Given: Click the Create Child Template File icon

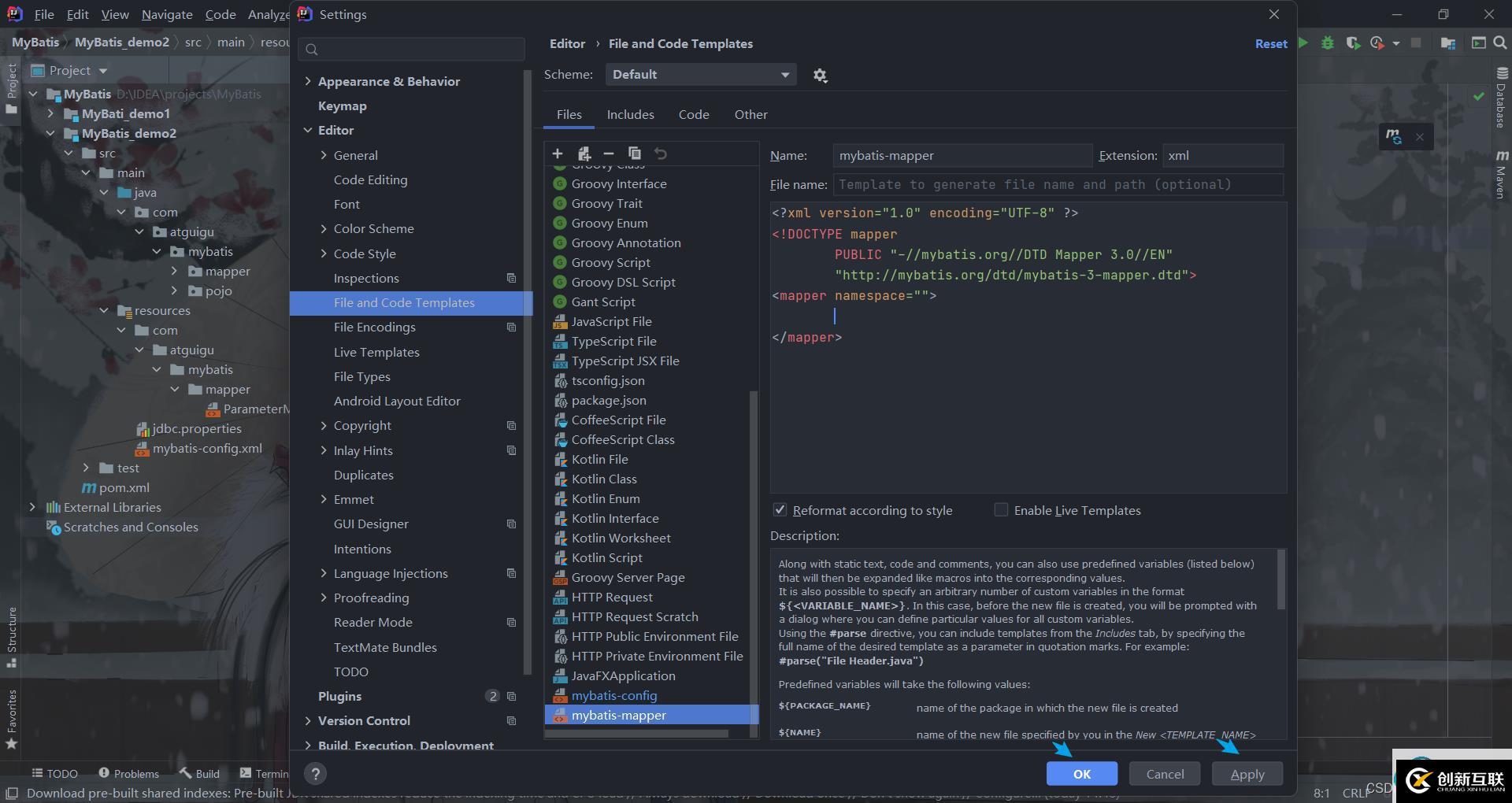Looking at the screenshot, I should pos(584,154).
